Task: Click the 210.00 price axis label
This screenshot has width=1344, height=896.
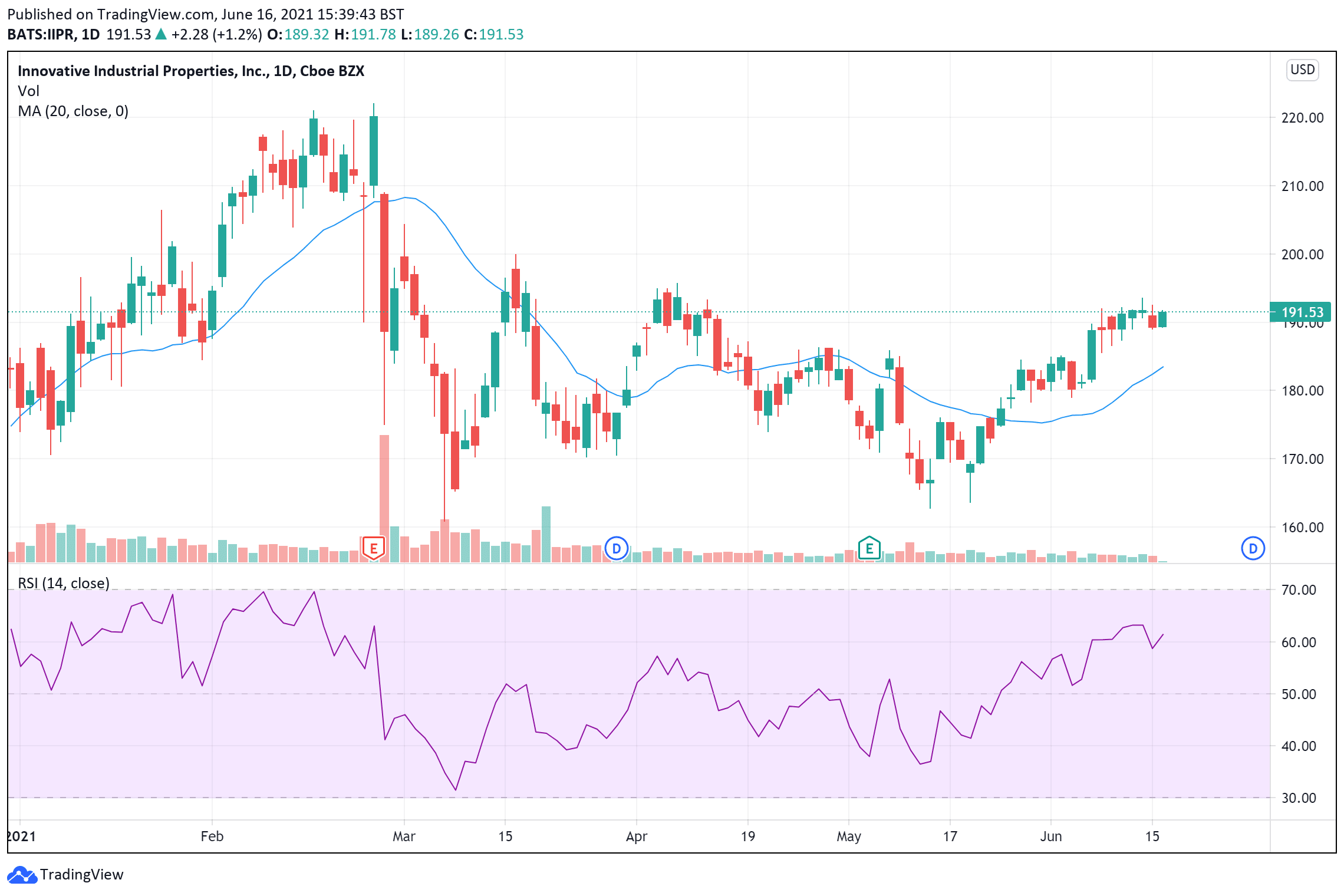Action: tap(1302, 186)
